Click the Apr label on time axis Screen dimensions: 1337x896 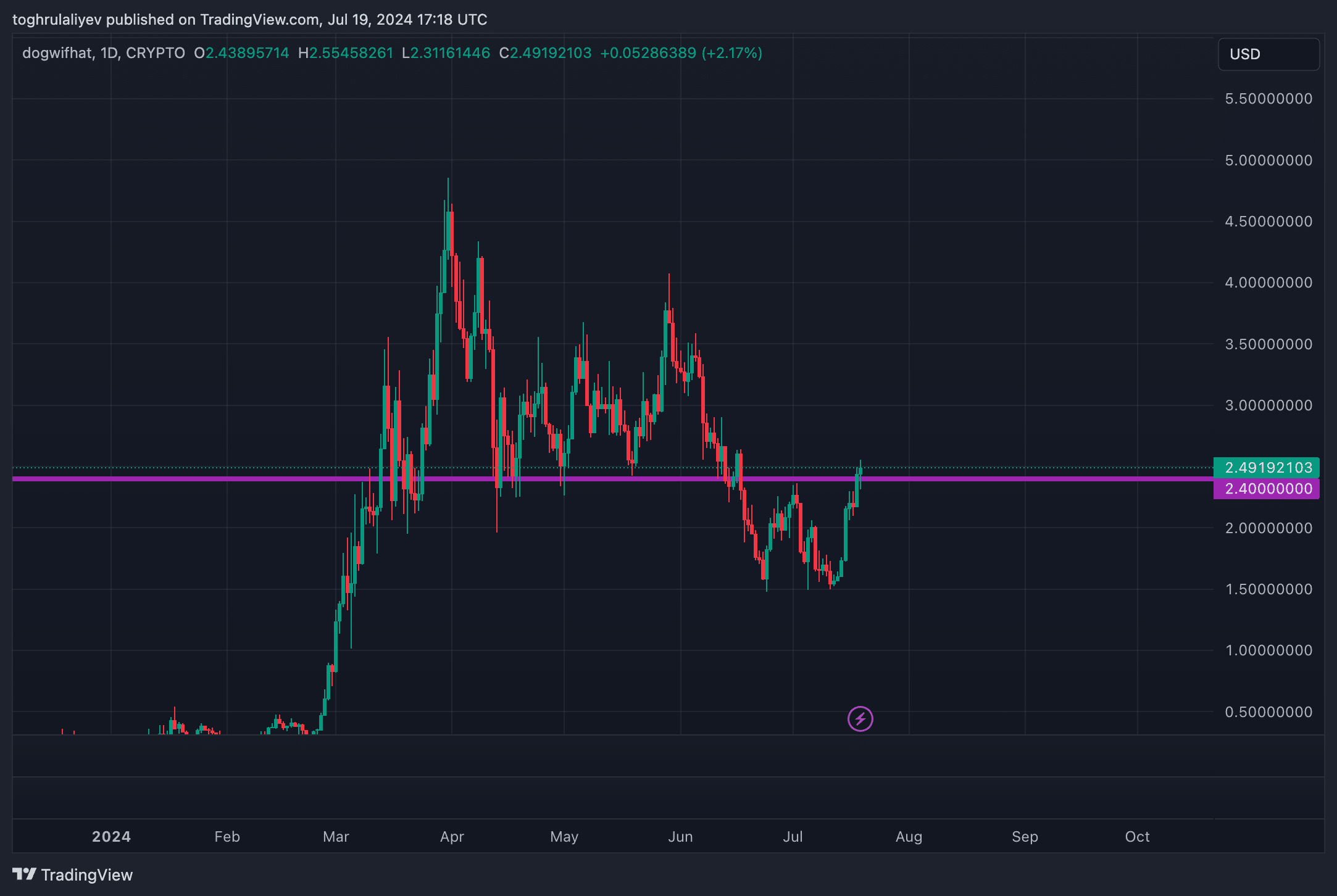[452, 837]
